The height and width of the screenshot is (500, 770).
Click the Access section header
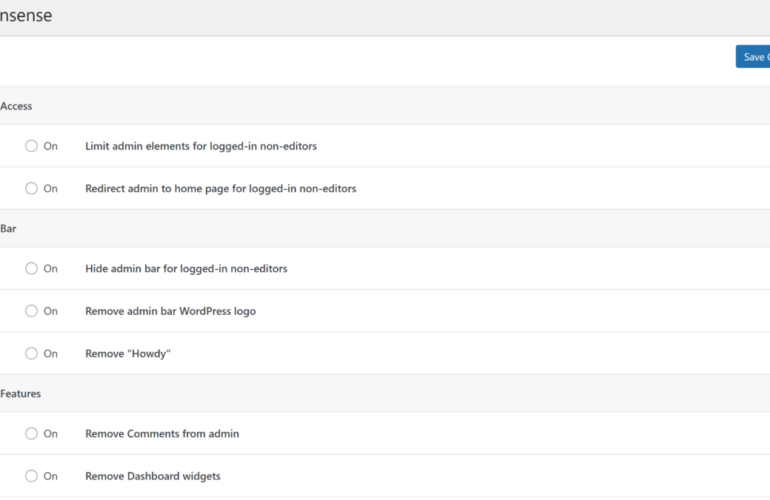pos(16,105)
